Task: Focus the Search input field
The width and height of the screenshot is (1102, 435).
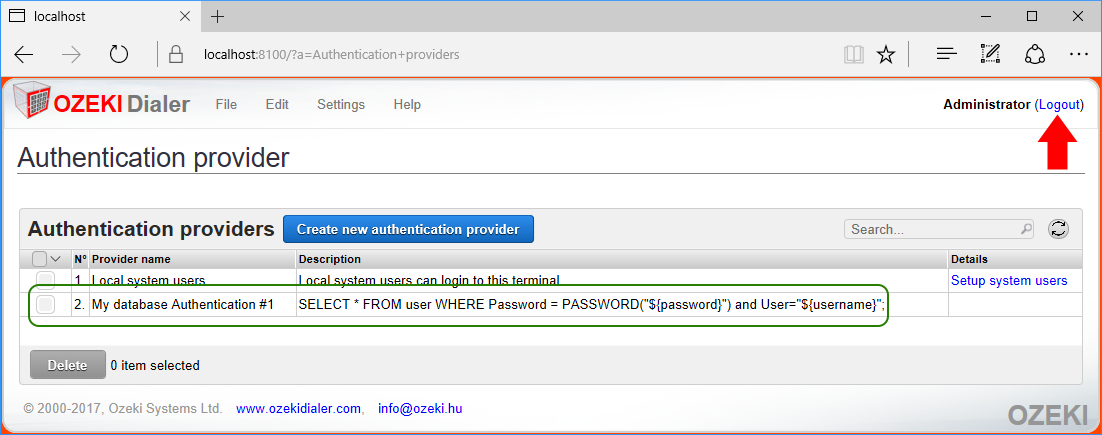Action: tap(932, 229)
